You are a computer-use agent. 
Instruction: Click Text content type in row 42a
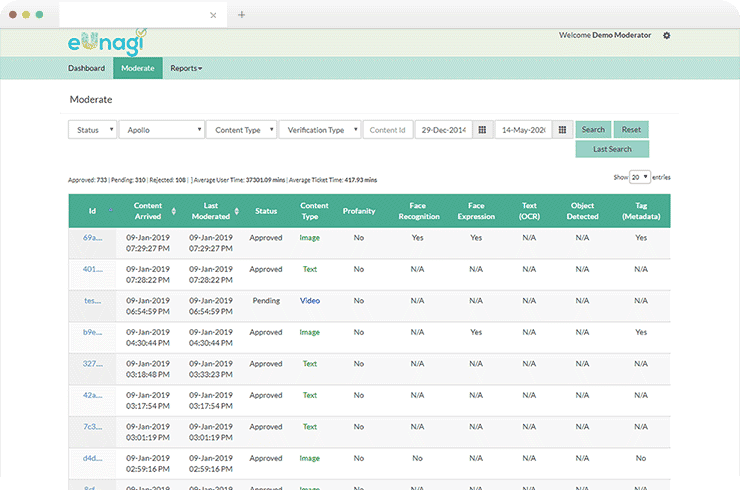pyautogui.click(x=310, y=395)
